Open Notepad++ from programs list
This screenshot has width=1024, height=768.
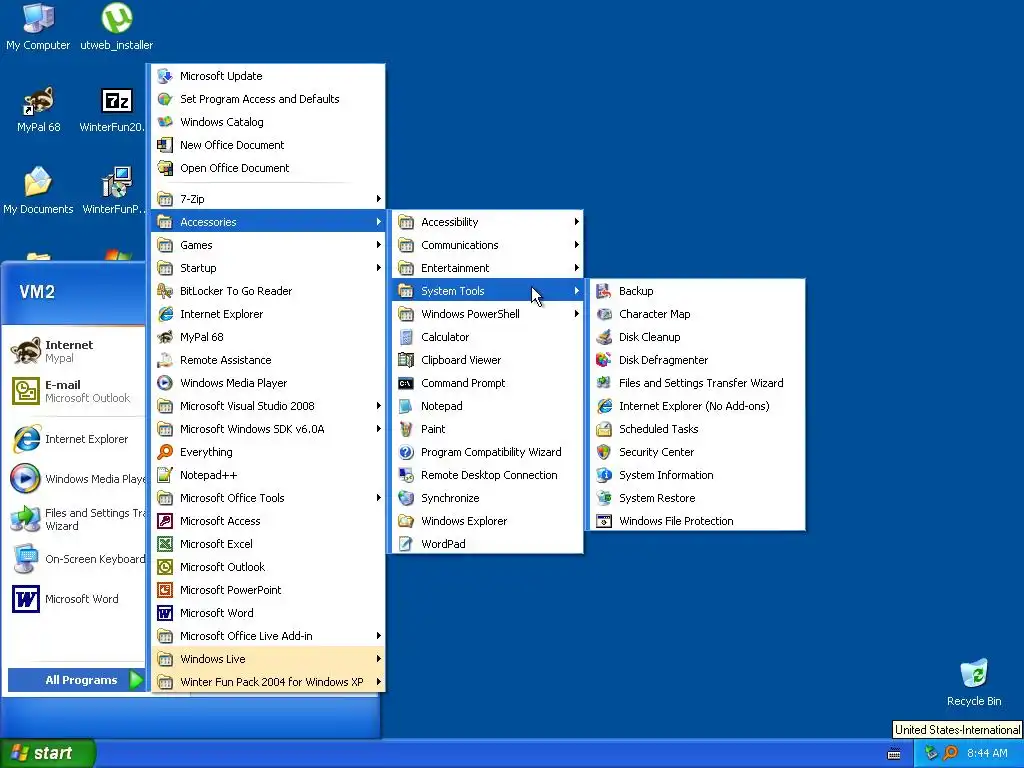point(268,475)
